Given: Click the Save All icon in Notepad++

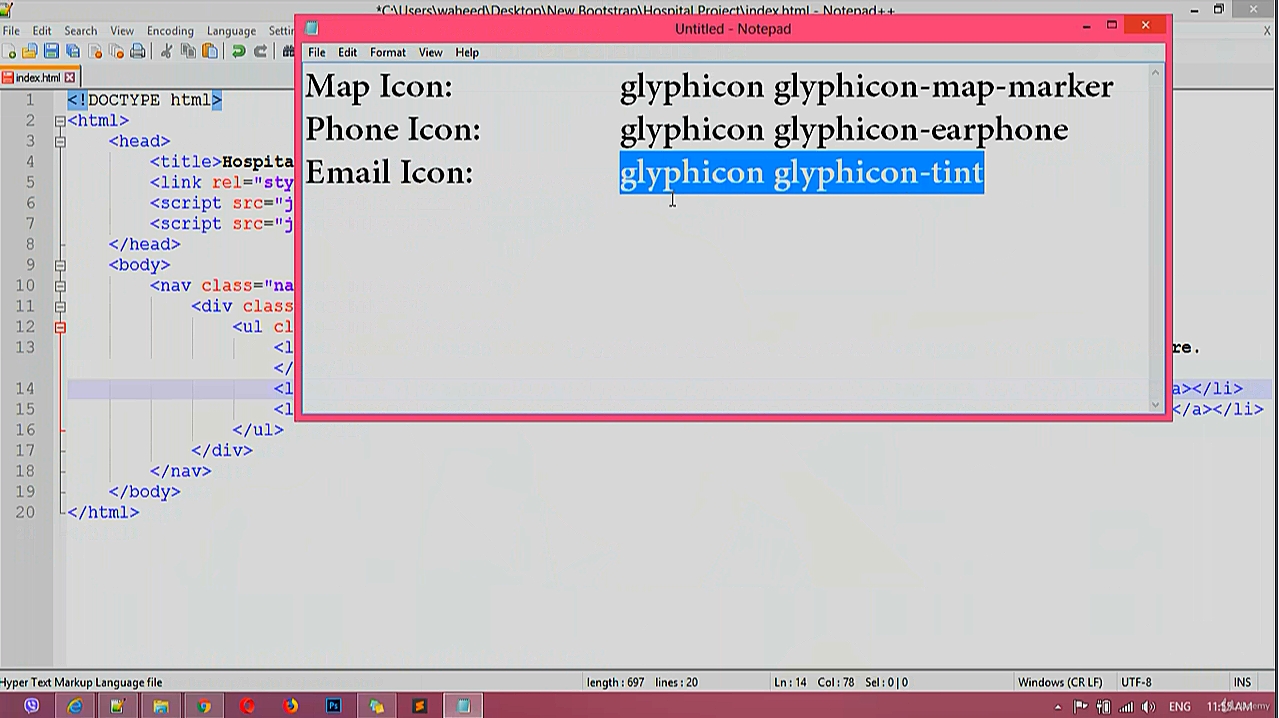Looking at the screenshot, I should (73, 52).
